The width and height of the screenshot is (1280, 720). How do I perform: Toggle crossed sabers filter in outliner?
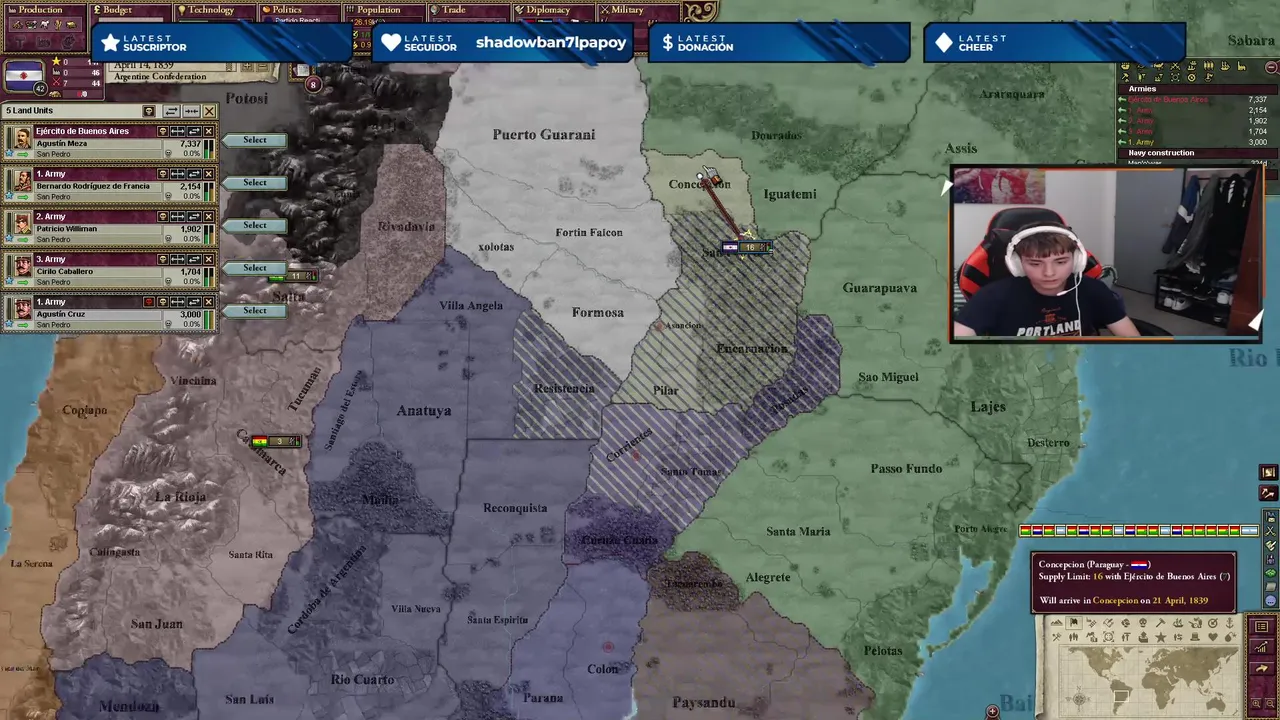1175,66
